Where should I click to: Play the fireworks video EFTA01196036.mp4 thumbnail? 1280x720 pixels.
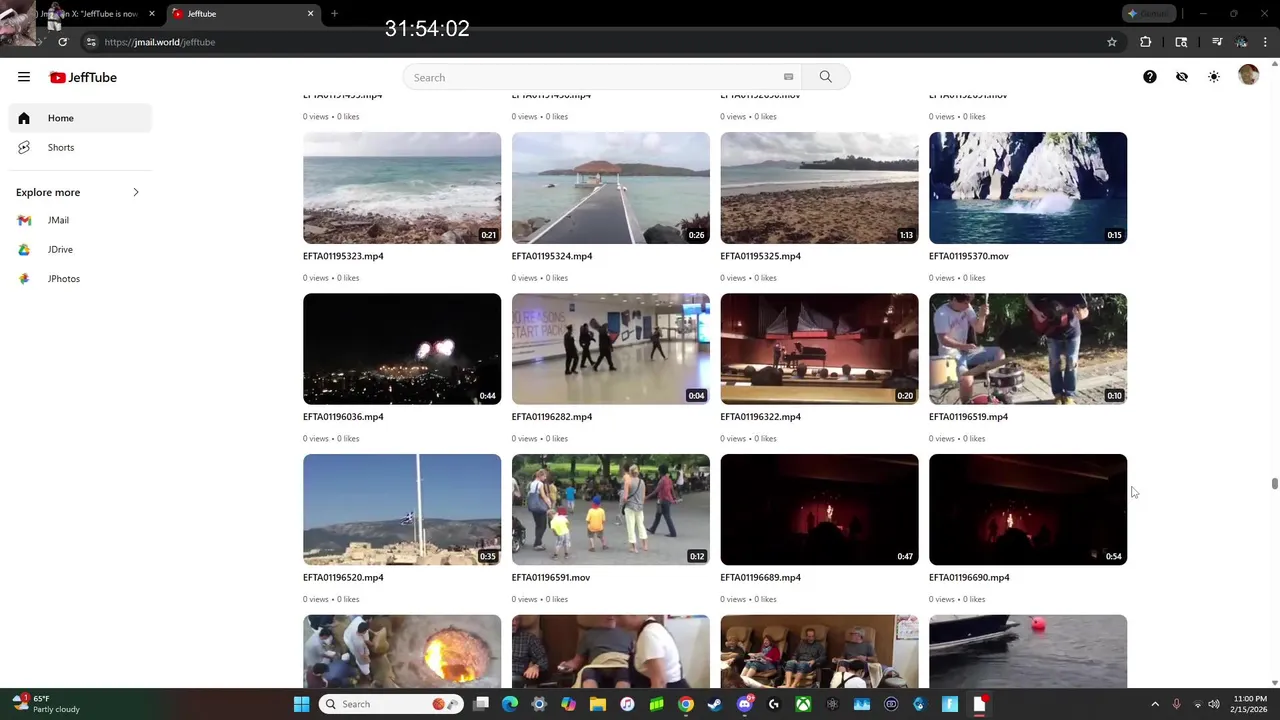[402, 348]
